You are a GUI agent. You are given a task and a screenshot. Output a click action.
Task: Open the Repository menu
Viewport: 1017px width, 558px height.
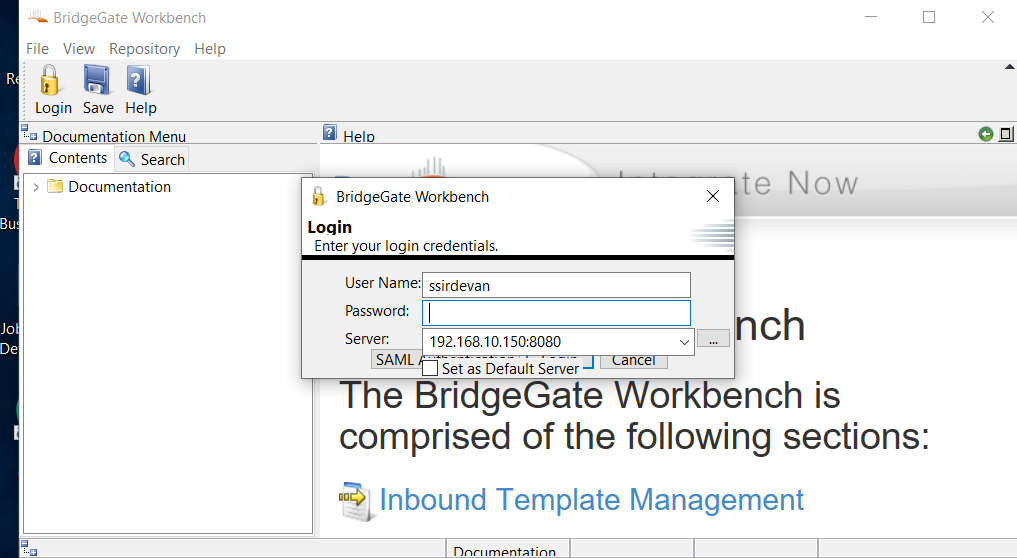pyautogui.click(x=144, y=49)
